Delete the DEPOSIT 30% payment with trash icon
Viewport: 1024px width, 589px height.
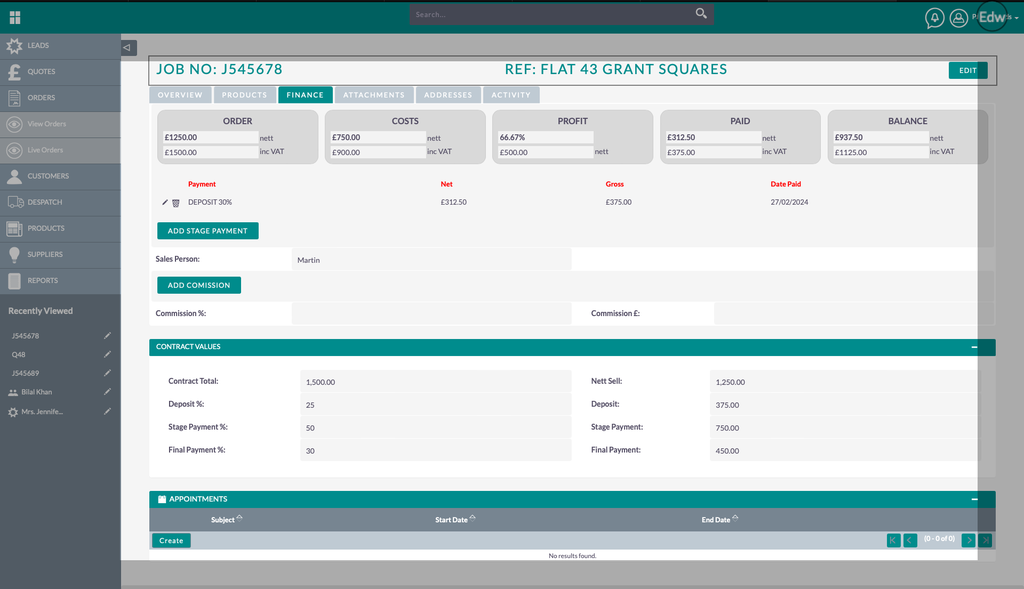pyautogui.click(x=176, y=202)
